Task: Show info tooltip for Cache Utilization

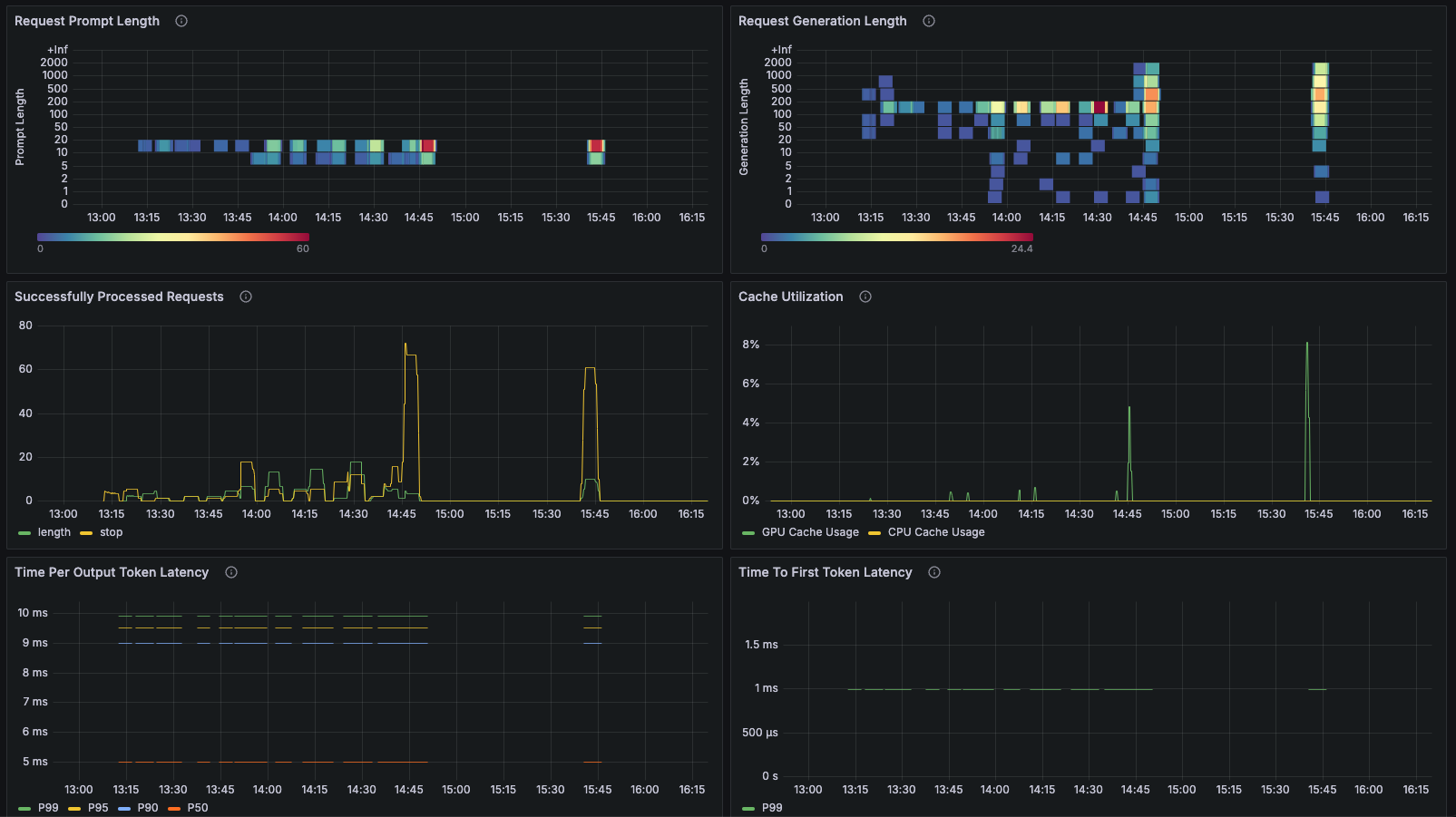Action: [x=865, y=297]
